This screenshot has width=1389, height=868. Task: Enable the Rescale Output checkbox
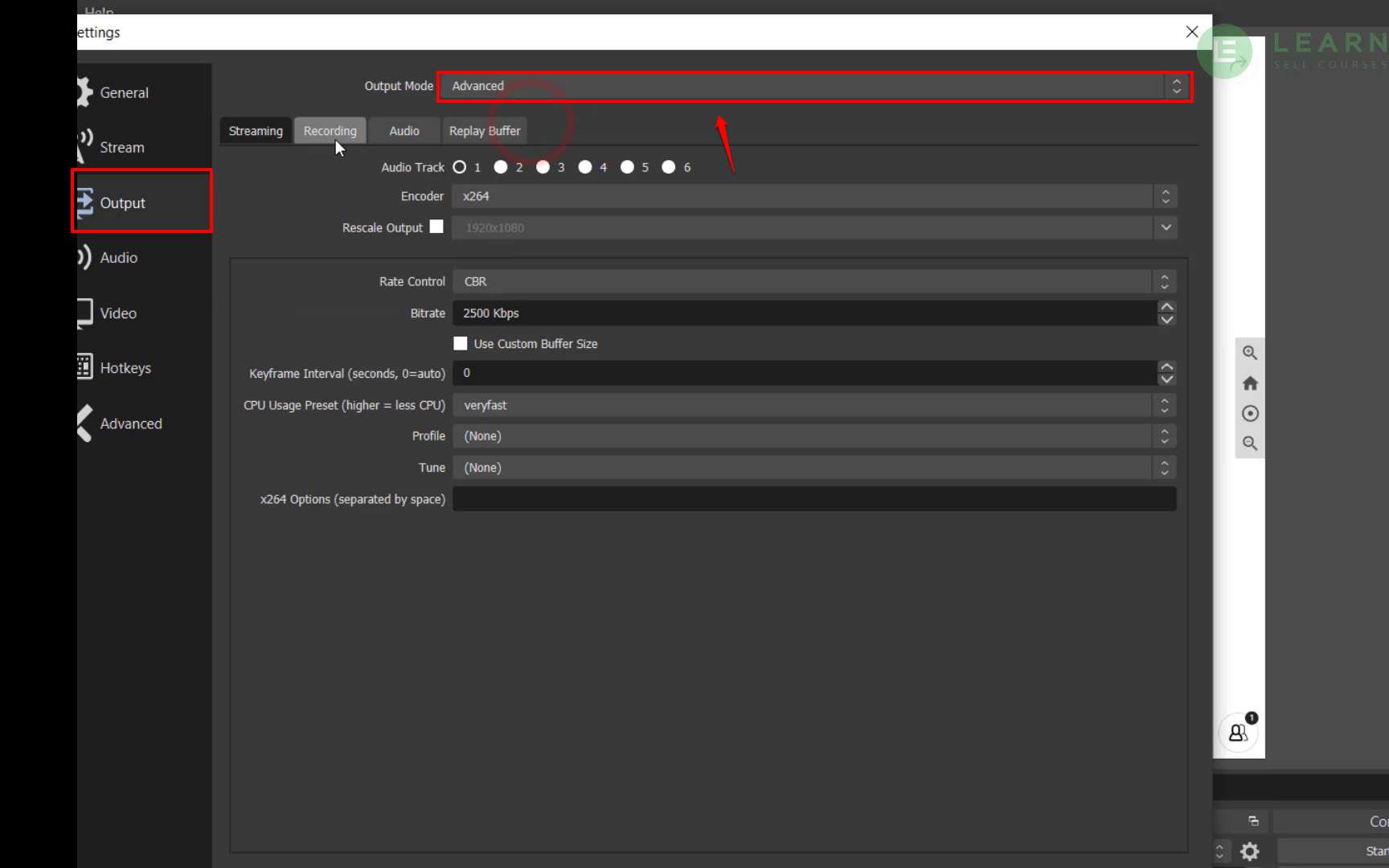coord(436,227)
